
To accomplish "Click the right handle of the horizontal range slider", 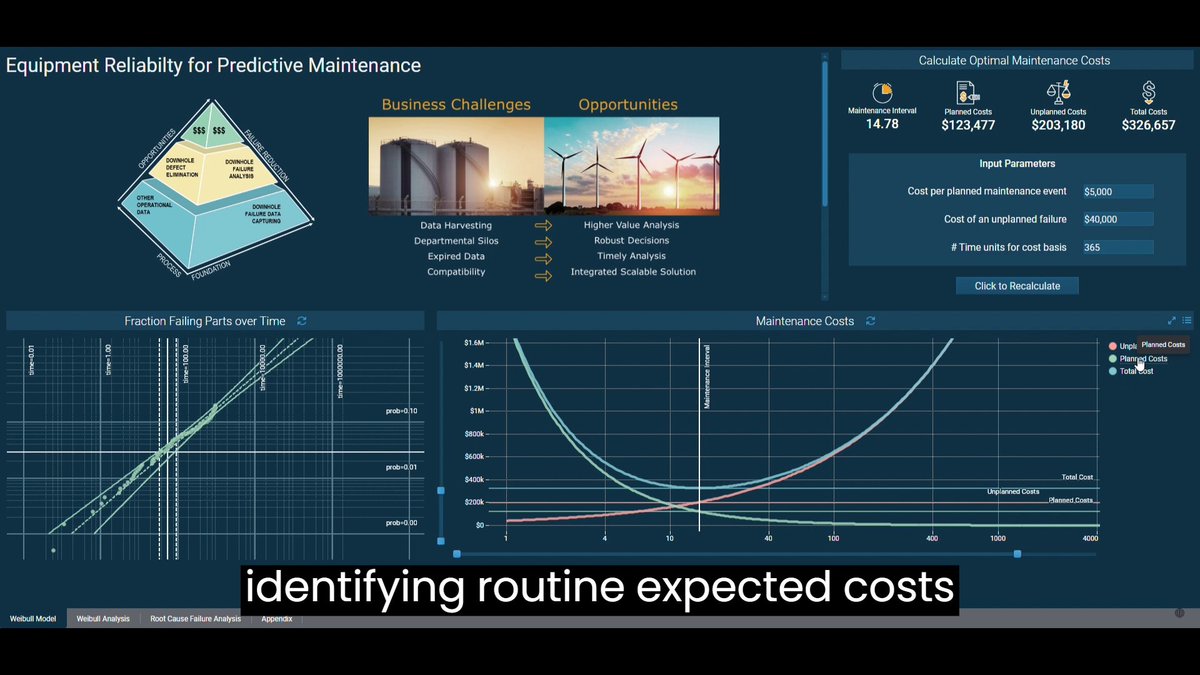I will pos(1018,553).
